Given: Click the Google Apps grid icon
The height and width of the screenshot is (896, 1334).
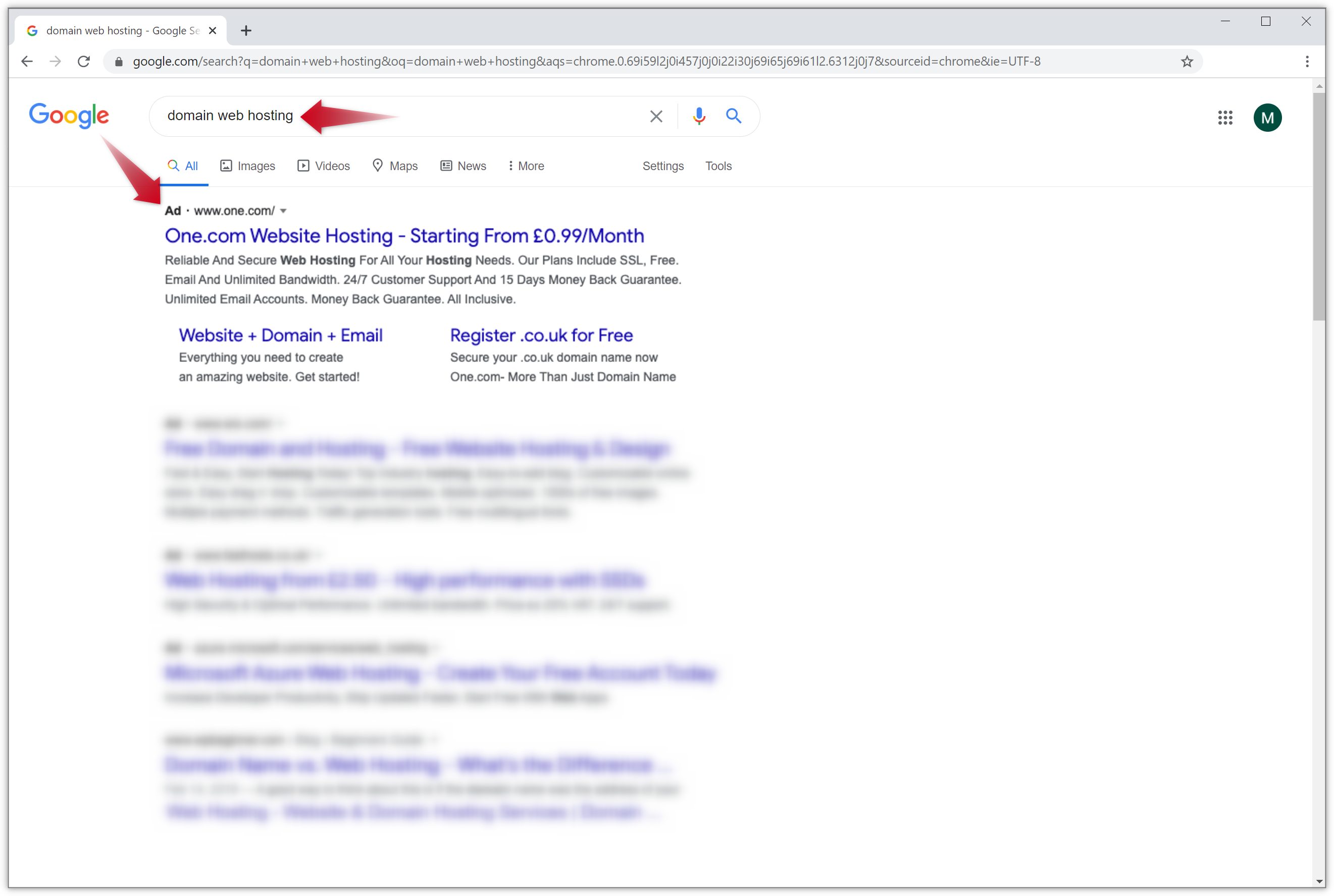Looking at the screenshot, I should 1224,117.
